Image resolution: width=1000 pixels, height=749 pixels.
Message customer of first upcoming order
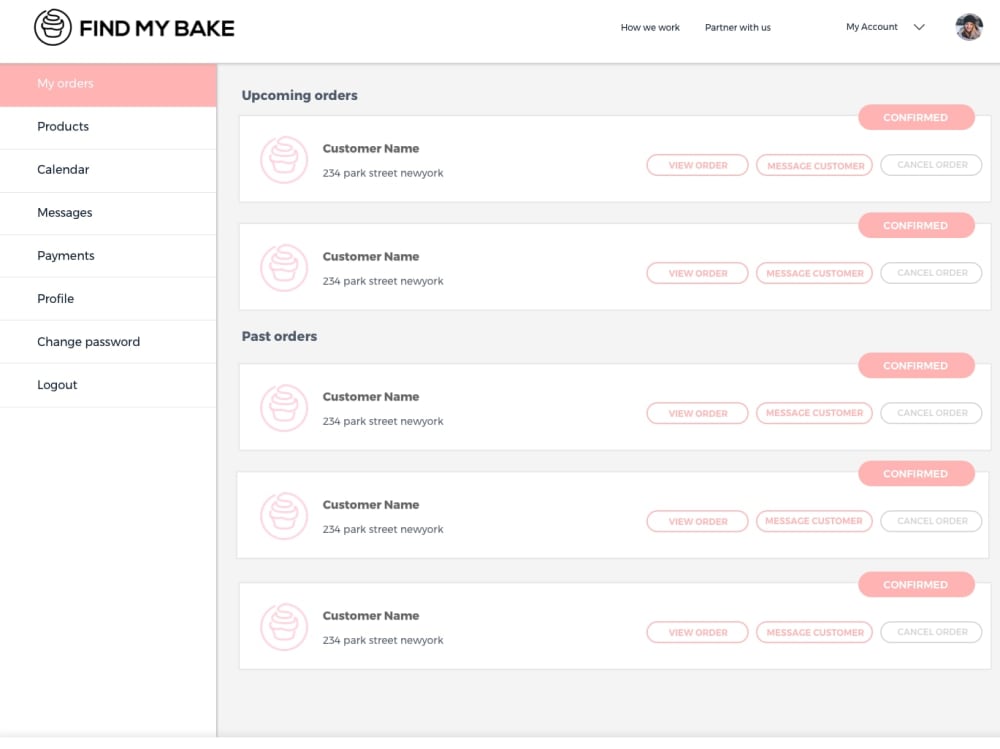(x=814, y=165)
